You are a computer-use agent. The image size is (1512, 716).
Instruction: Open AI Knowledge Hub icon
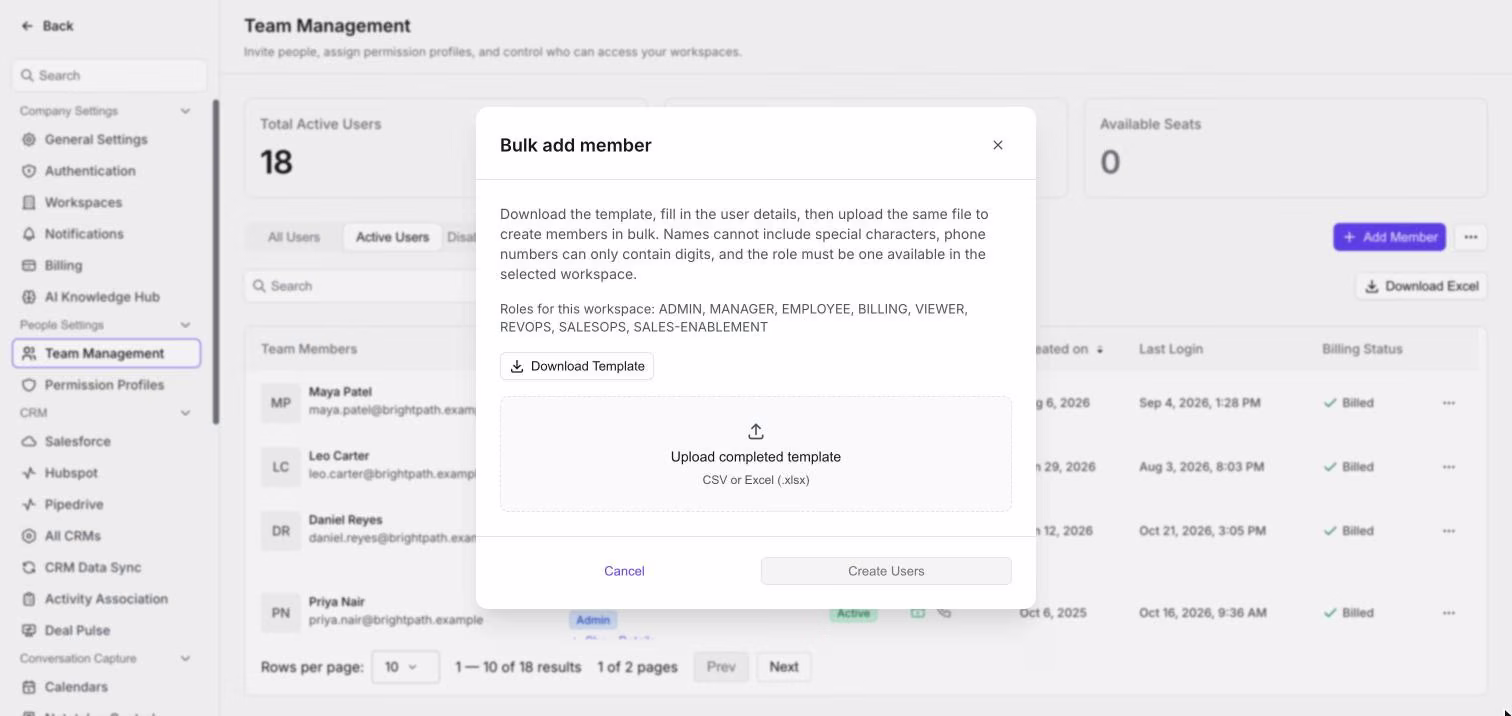(x=29, y=297)
